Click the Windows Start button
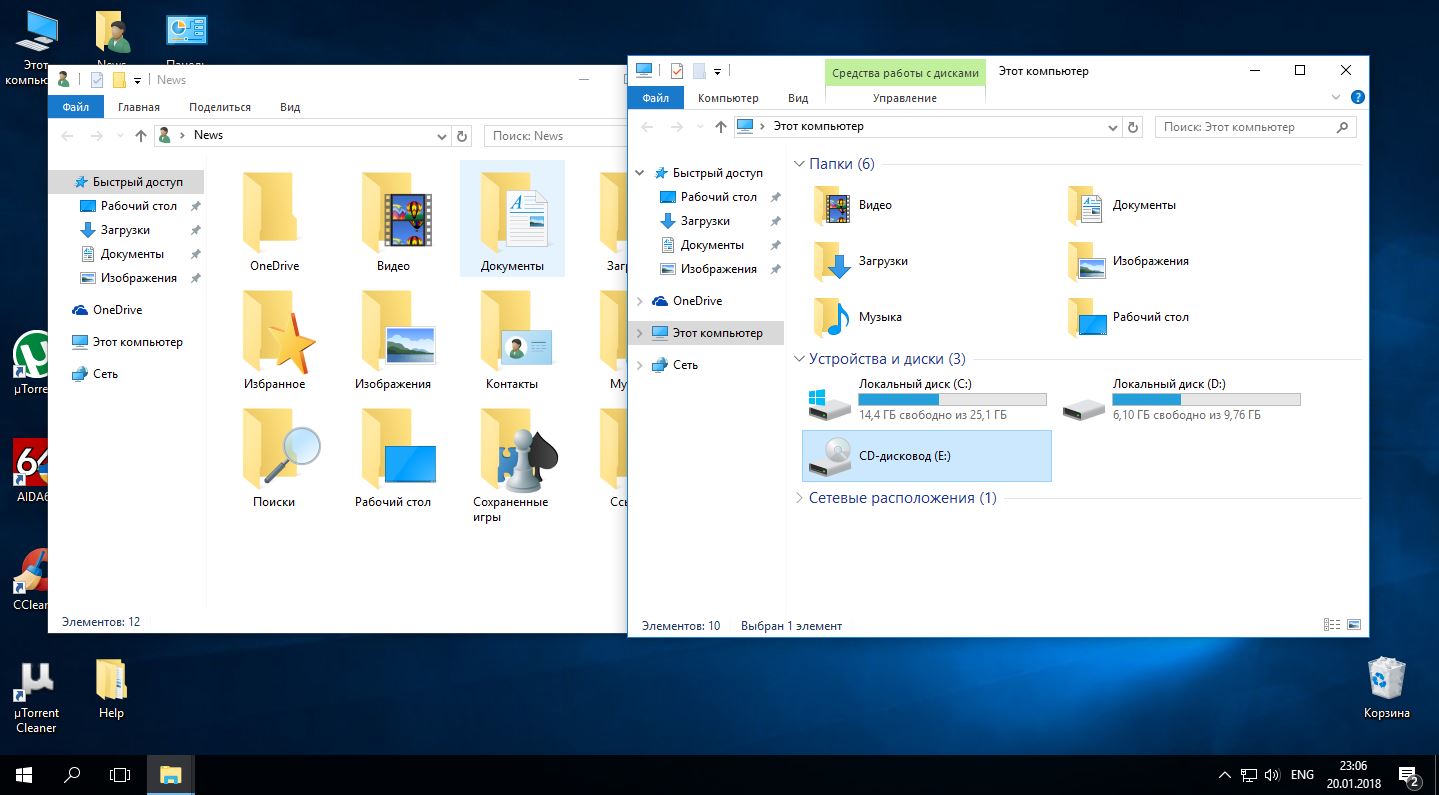The height and width of the screenshot is (795, 1439). tap(23, 774)
